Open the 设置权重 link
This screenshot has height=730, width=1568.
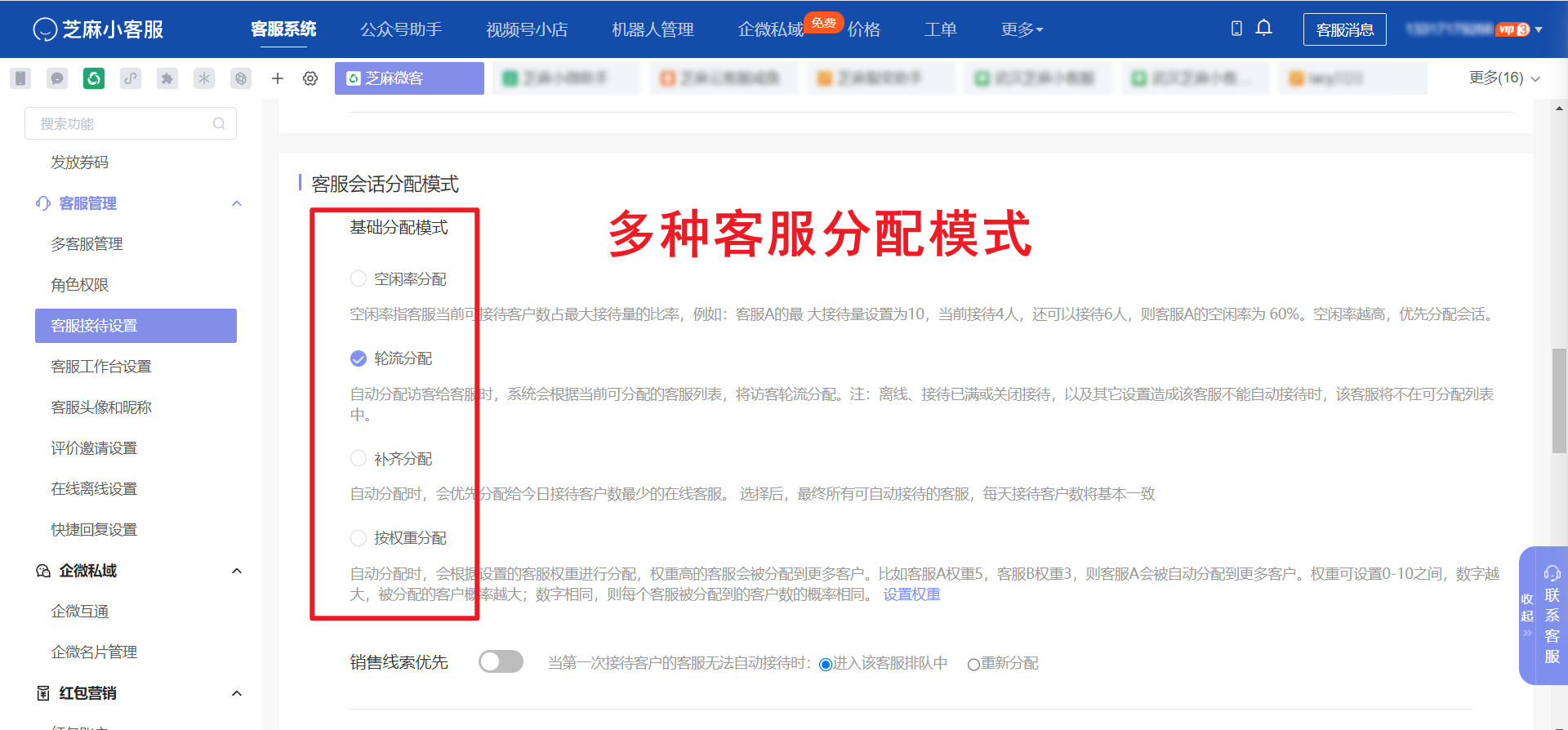pyautogui.click(x=911, y=594)
